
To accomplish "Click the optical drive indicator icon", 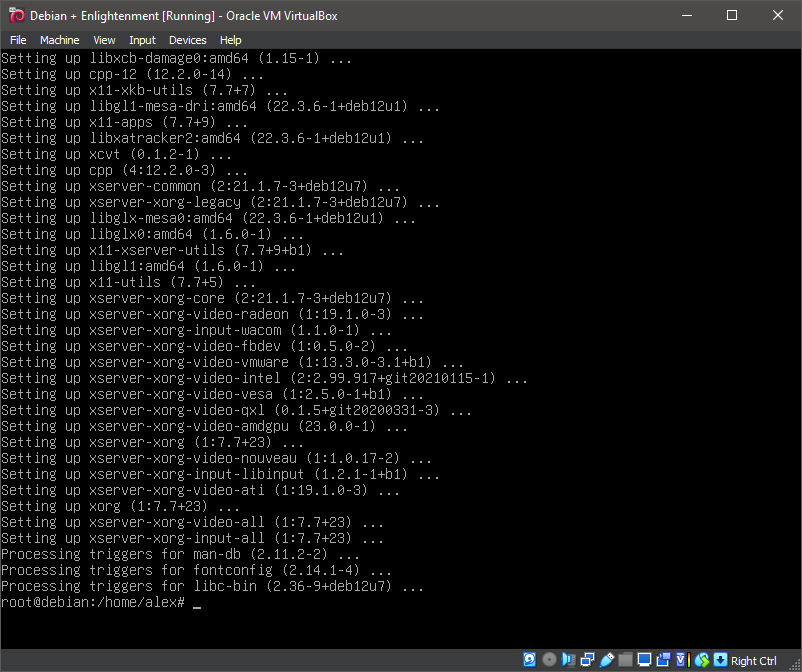I will [x=548, y=660].
